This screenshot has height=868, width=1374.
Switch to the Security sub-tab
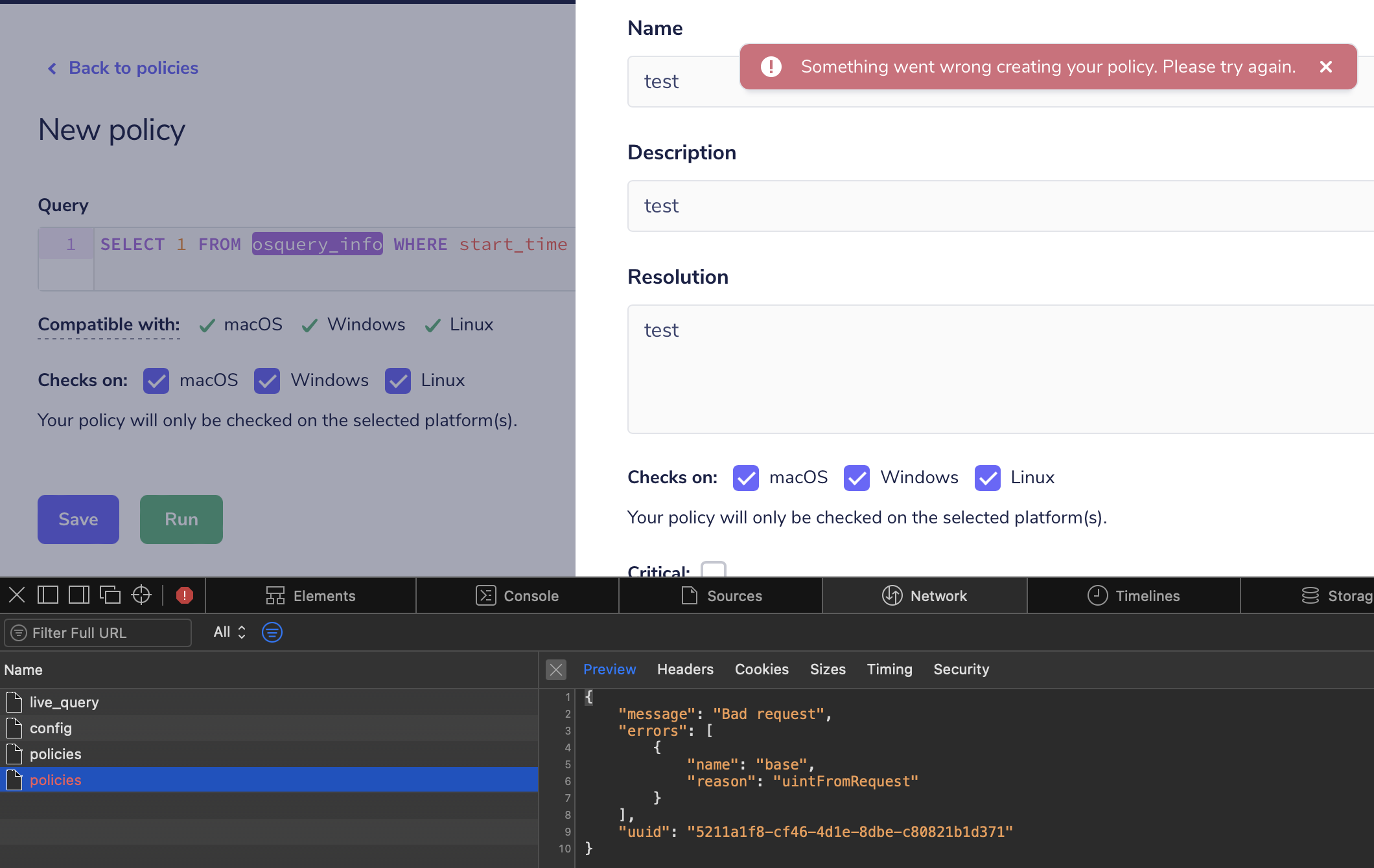pos(961,669)
